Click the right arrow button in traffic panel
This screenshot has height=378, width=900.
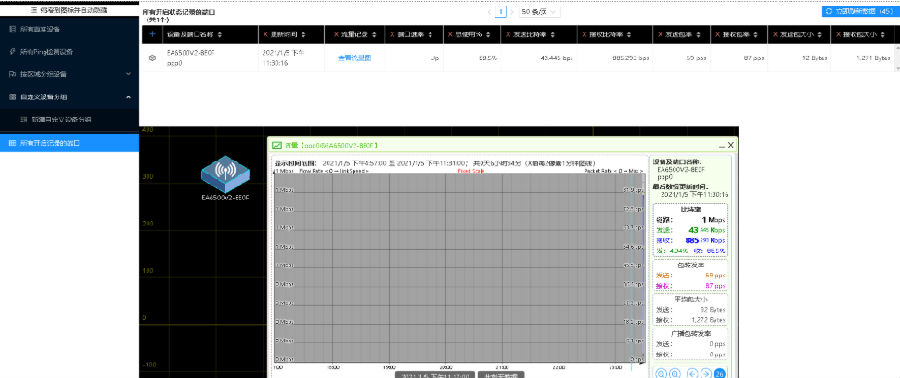pyautogui.click(x=706, y=373)
